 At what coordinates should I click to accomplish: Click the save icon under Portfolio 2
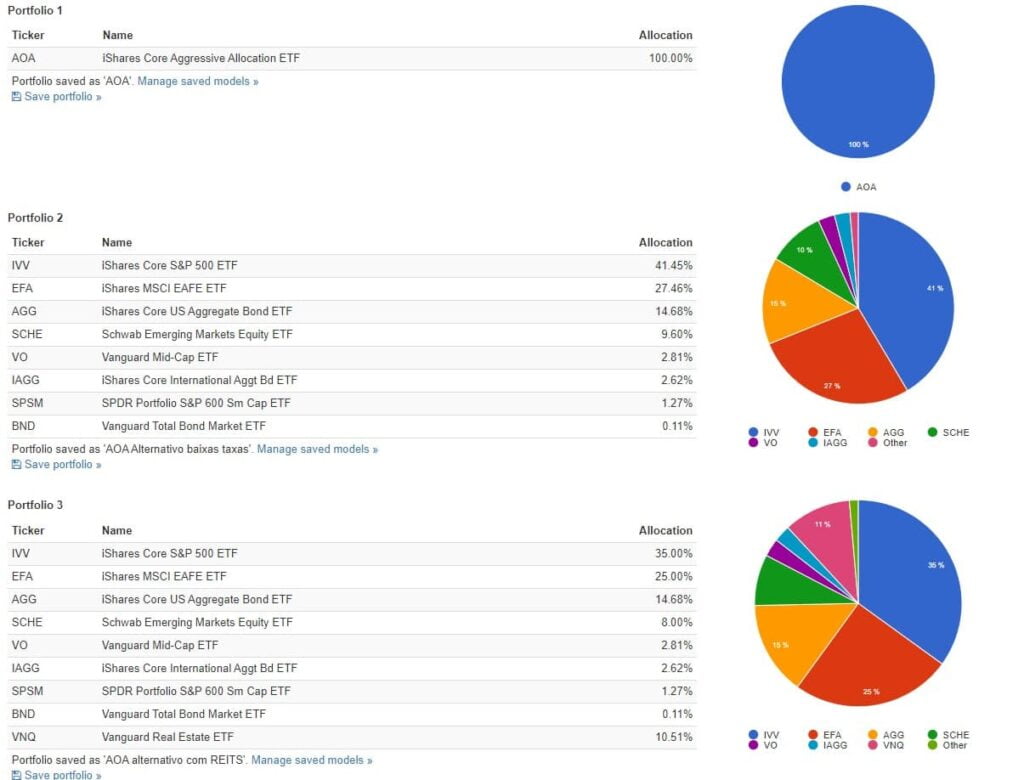(x=16, y=465)
